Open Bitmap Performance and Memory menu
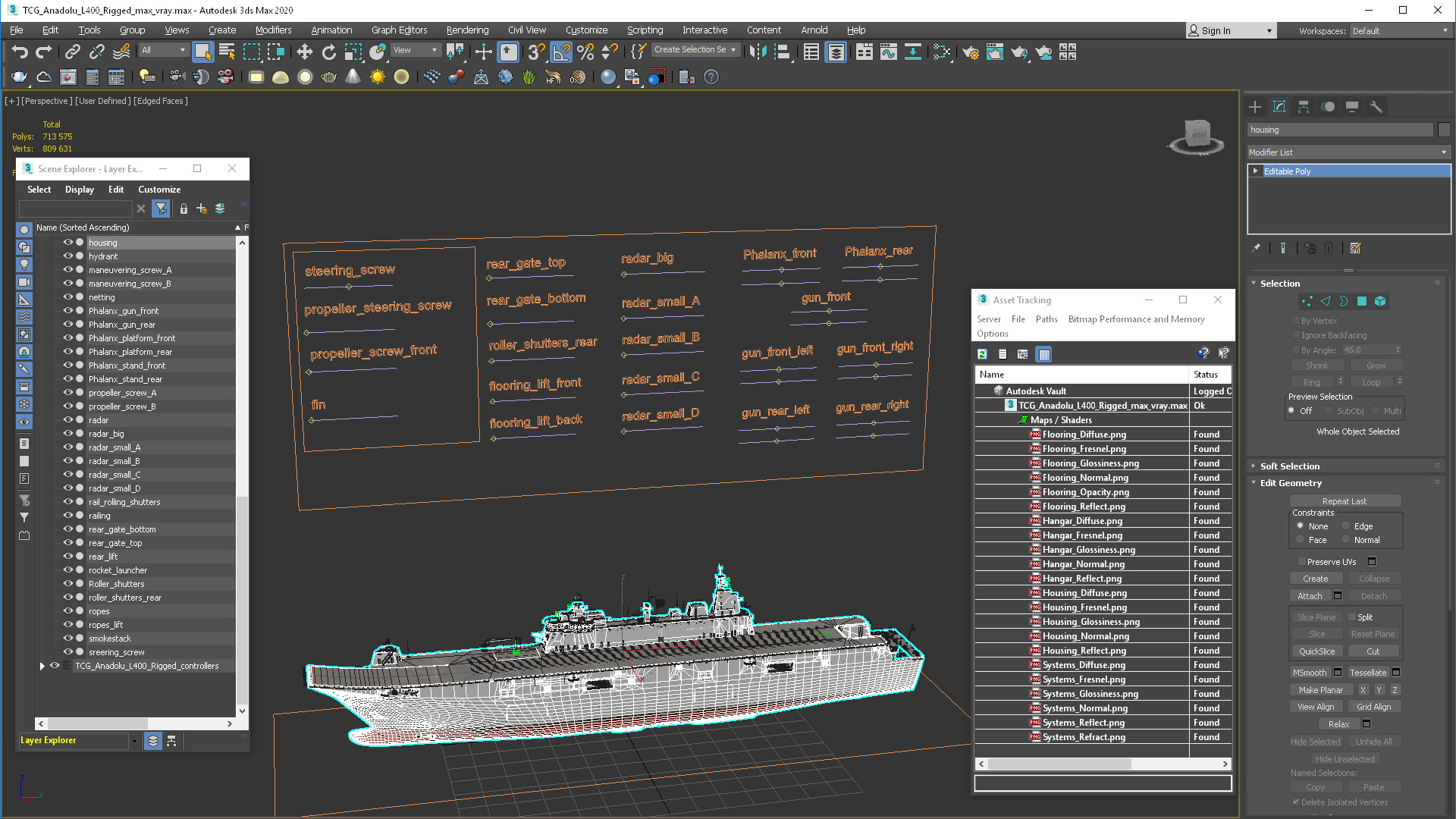 1136,319
